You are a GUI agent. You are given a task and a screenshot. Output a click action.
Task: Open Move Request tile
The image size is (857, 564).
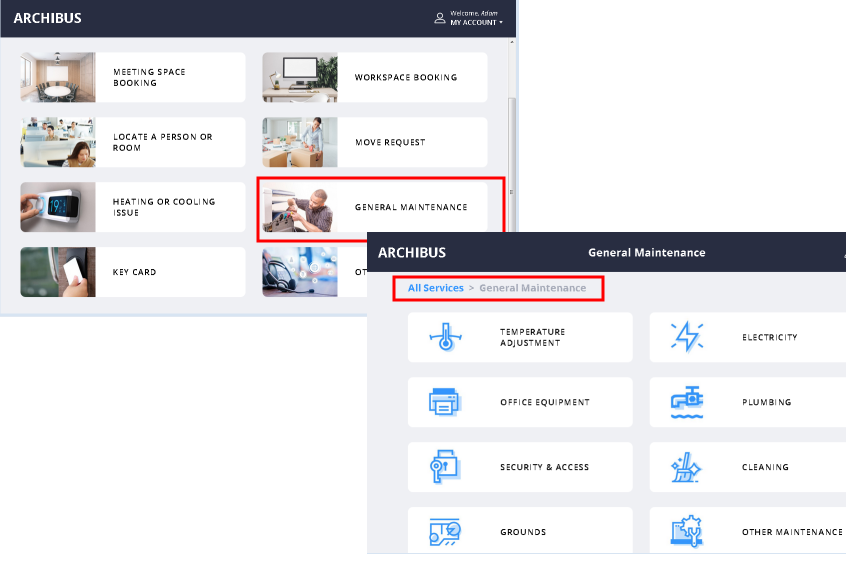tap(374, 142)
